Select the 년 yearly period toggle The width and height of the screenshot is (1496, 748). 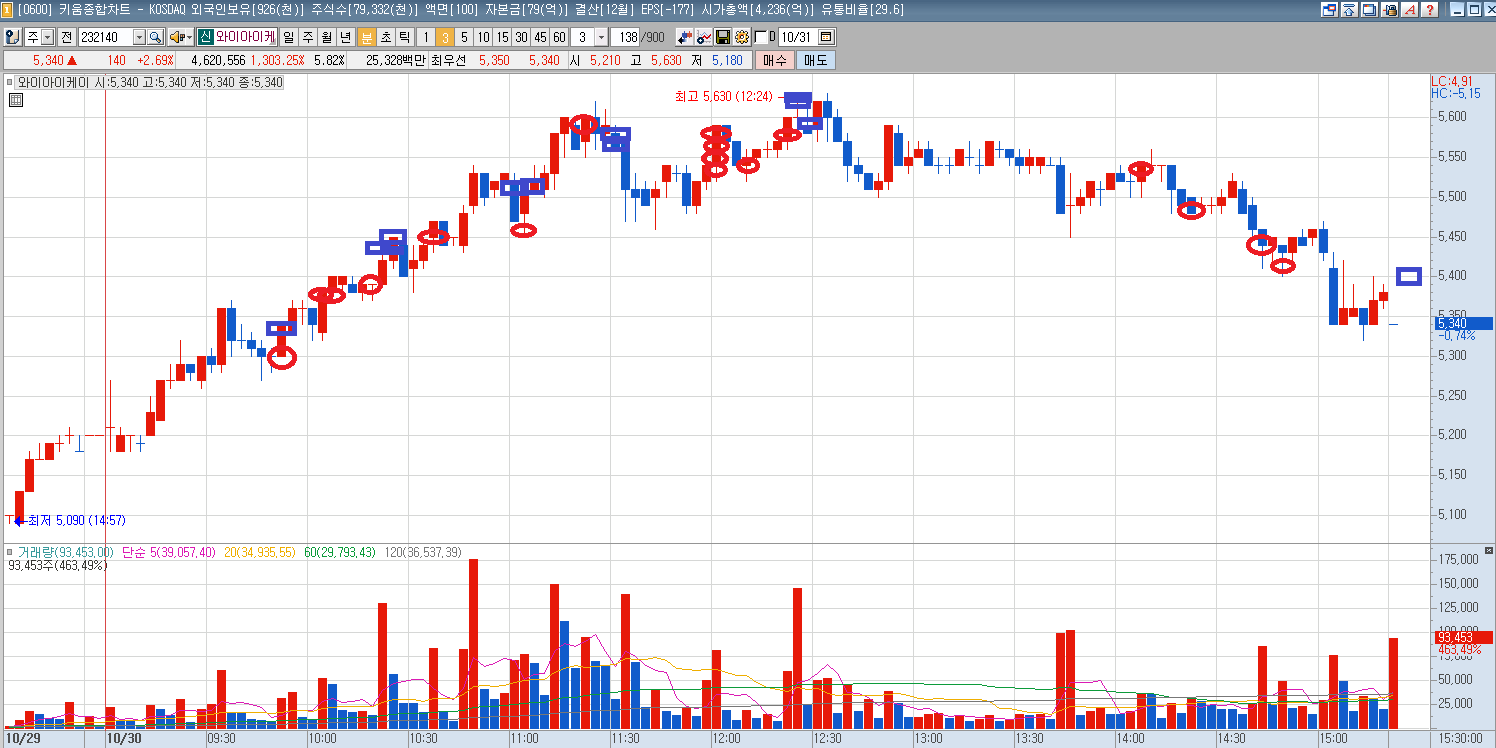click(x=346, y=37)
